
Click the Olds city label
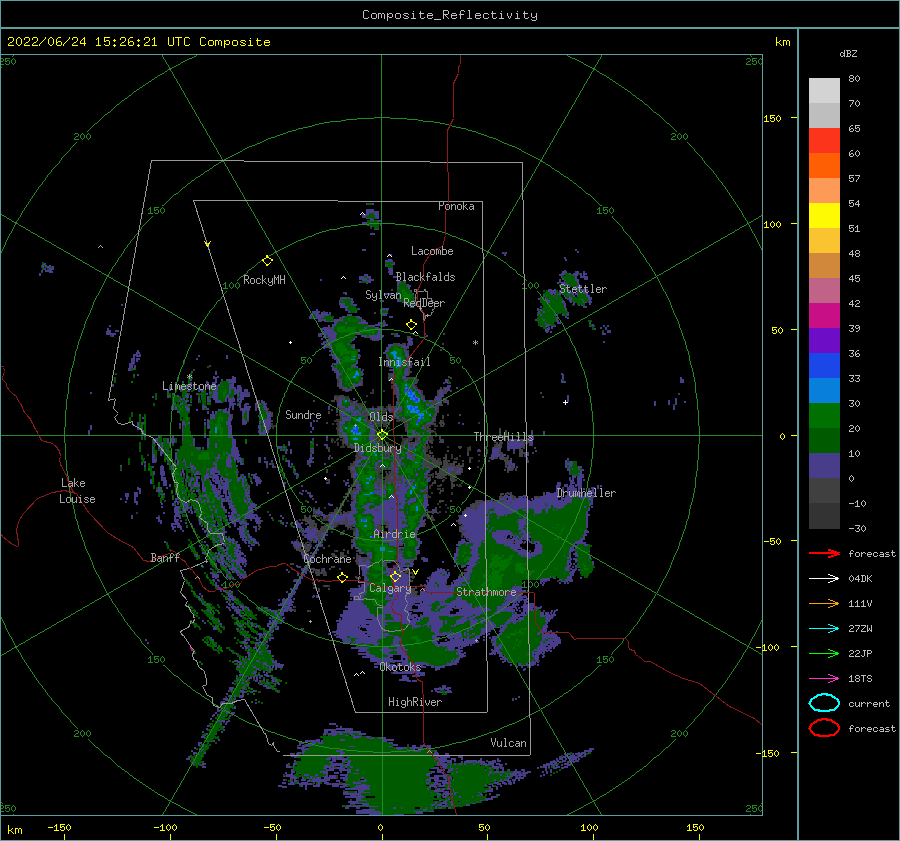(381, 417)
